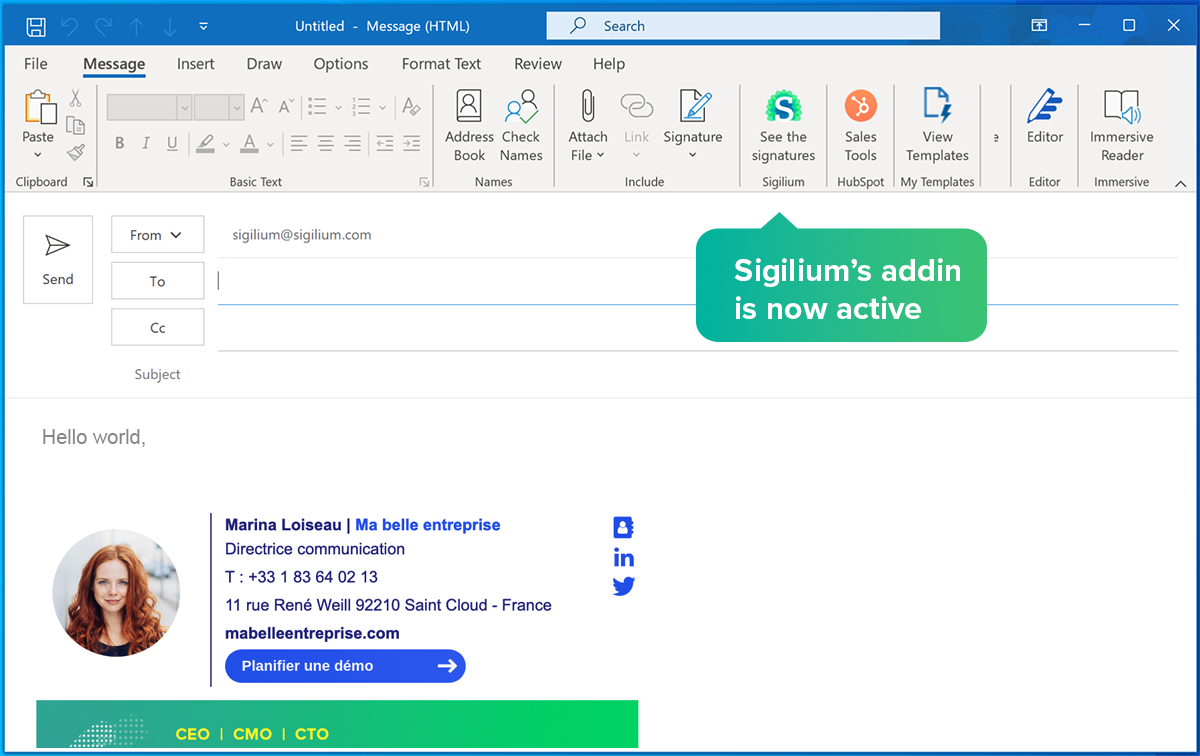The image size is (1200, 756).
Task: Open Customize Quick Access Toolbar dropdown
Action: (204, 26)
